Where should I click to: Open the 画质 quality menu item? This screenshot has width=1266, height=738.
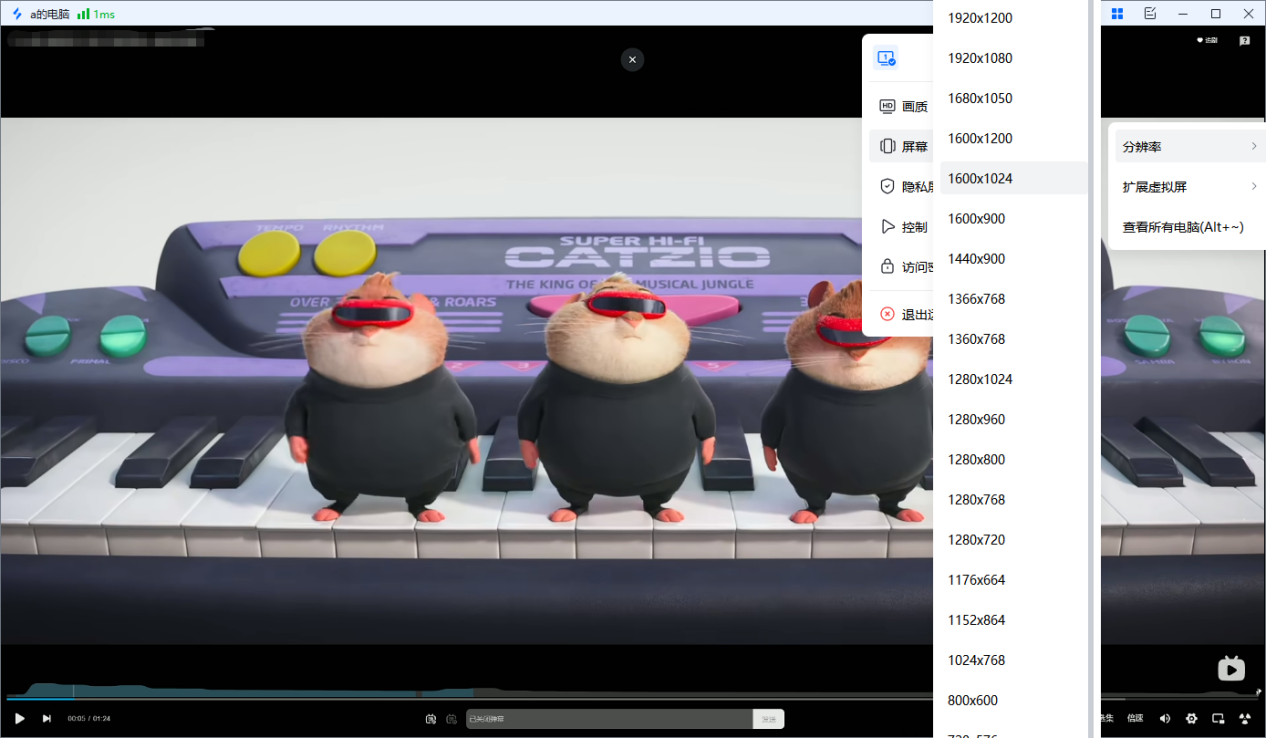coord(903,106)
